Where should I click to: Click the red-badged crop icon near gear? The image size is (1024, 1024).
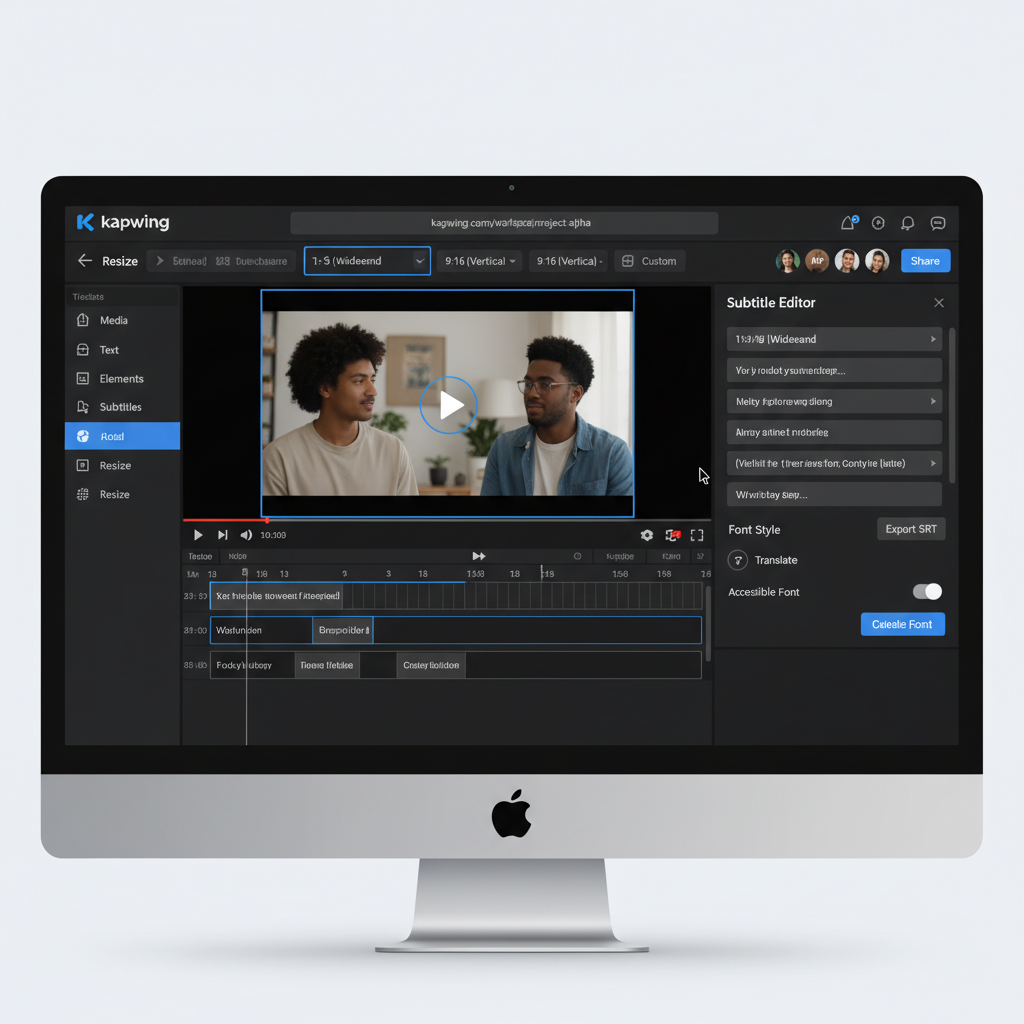[673, 535]
